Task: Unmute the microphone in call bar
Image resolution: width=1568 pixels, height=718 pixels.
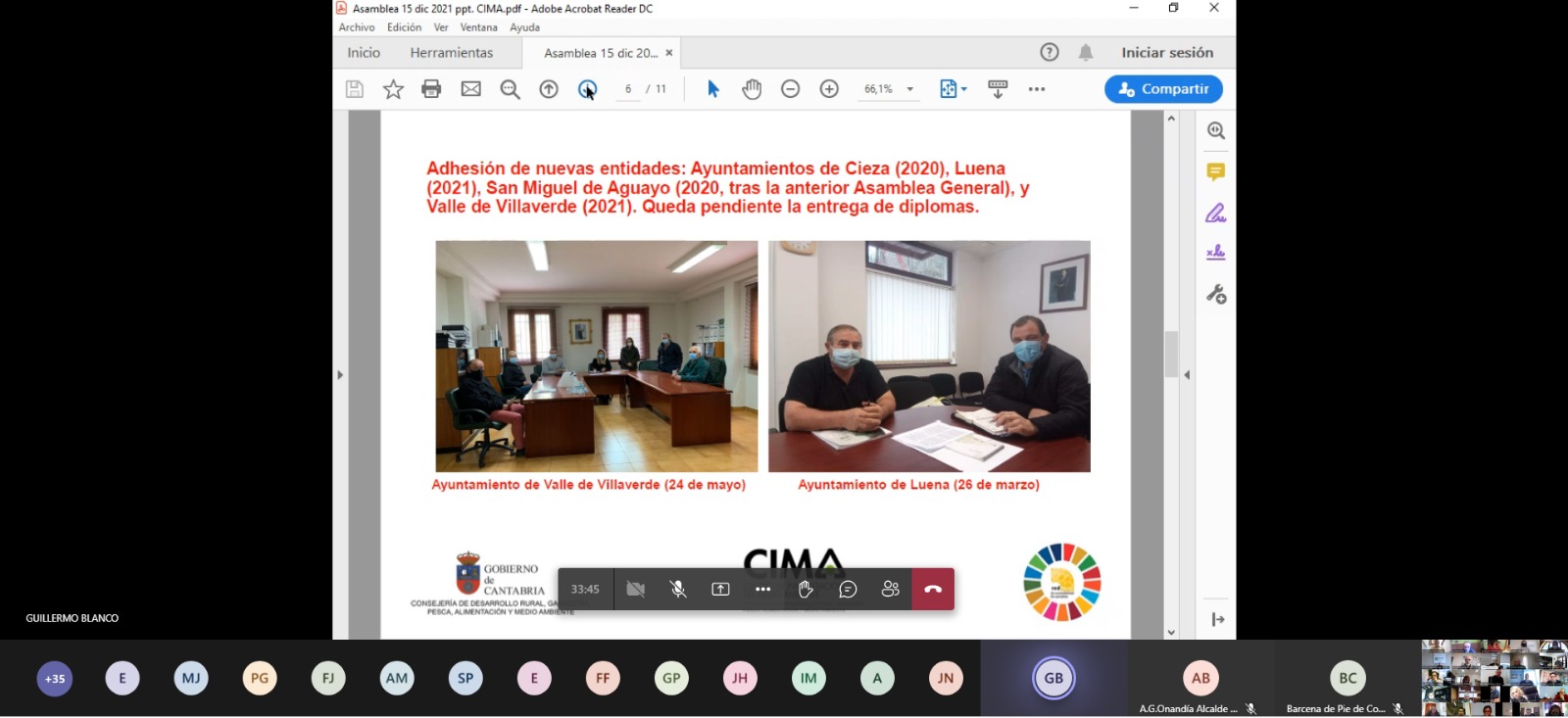Action: 678,589
